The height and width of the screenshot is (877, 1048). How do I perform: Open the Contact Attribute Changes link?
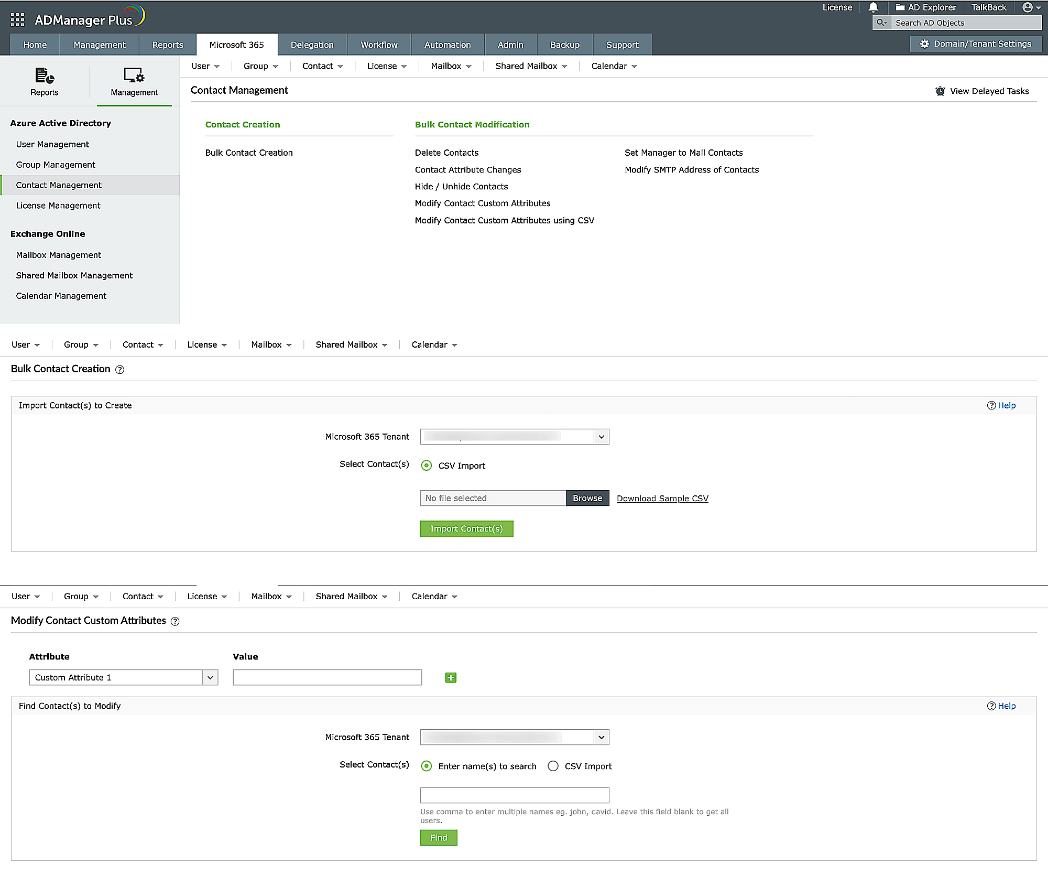click(468, 170)
